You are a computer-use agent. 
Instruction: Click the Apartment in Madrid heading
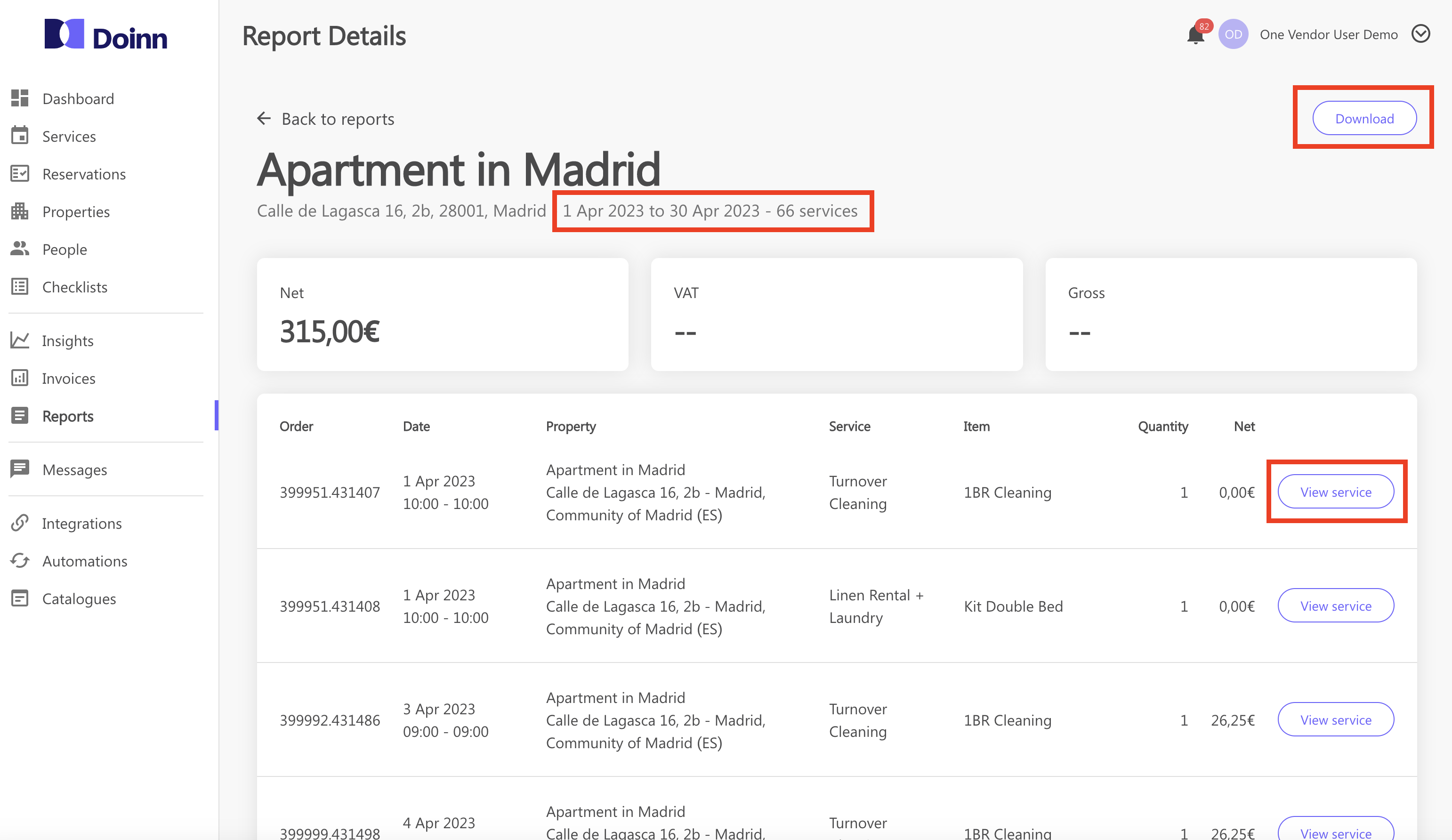pyautogui.click(x=458, y=170)
